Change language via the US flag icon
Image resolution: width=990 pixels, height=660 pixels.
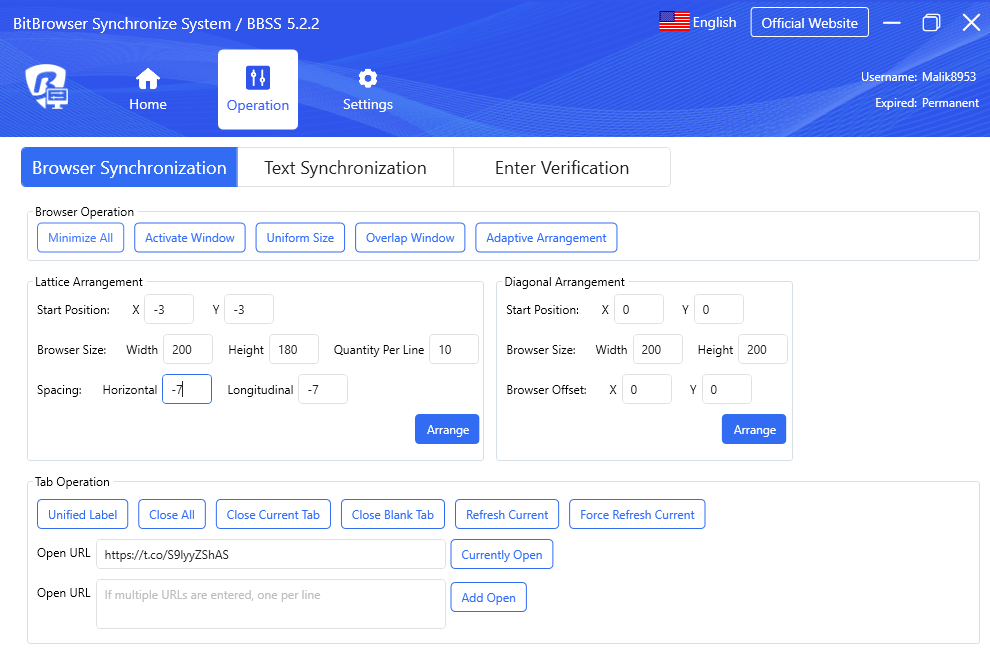click(674, 21)
